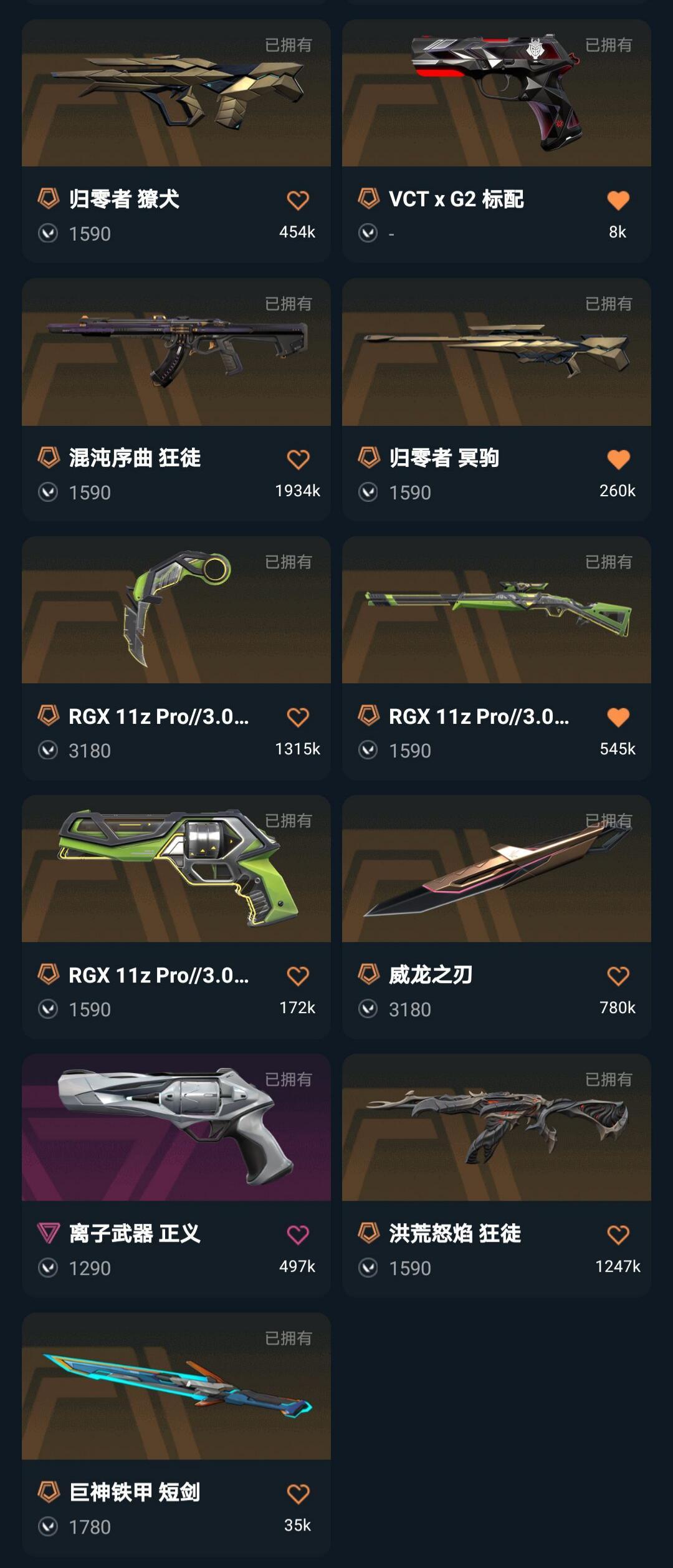Click the VP currency icon next to 1780

tap(48, 1526)
